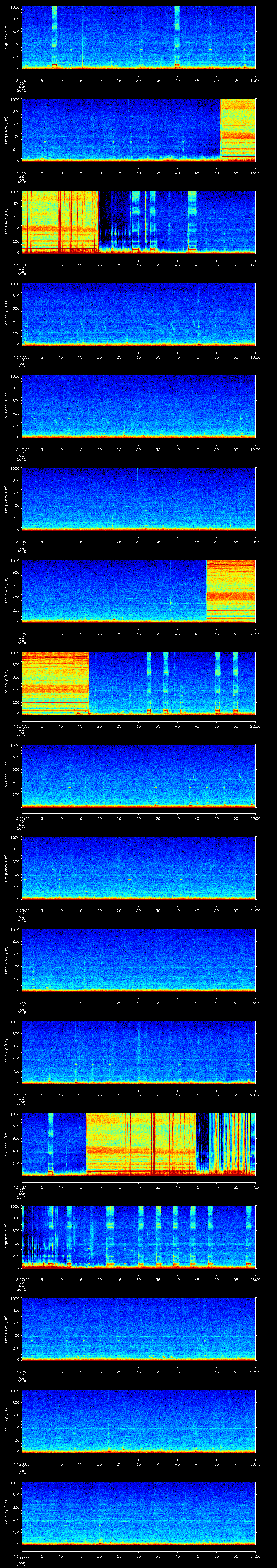Select the '27:00' end time label
The width and height of the screenshot is (277, 1568).
255,1187
